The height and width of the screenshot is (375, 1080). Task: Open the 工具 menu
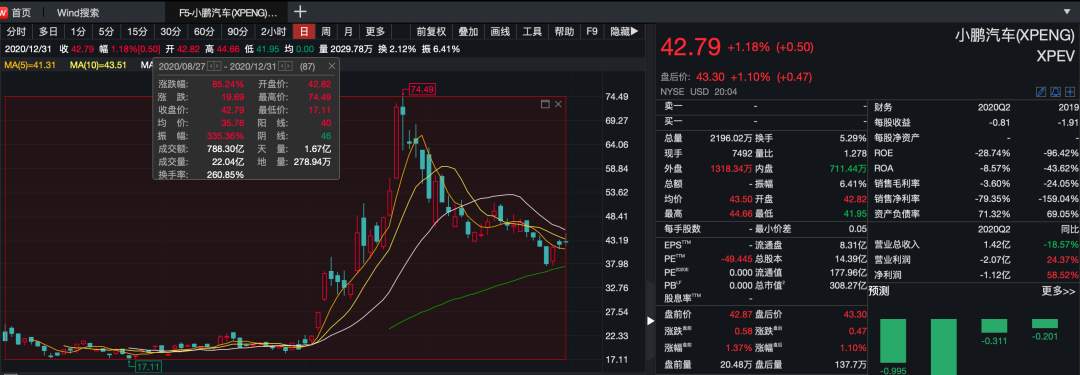532,32
